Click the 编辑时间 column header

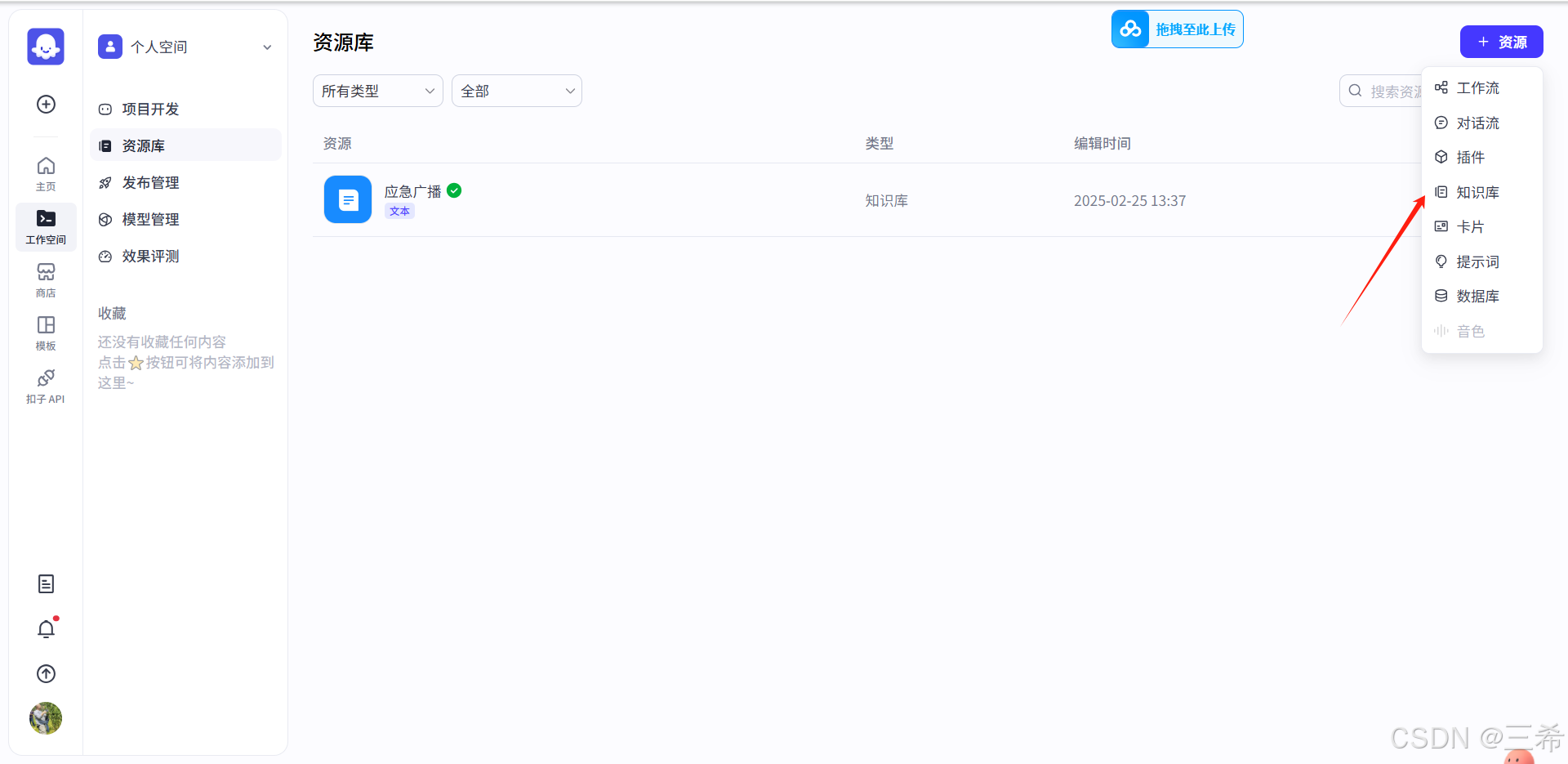[x=1102, y=144]
